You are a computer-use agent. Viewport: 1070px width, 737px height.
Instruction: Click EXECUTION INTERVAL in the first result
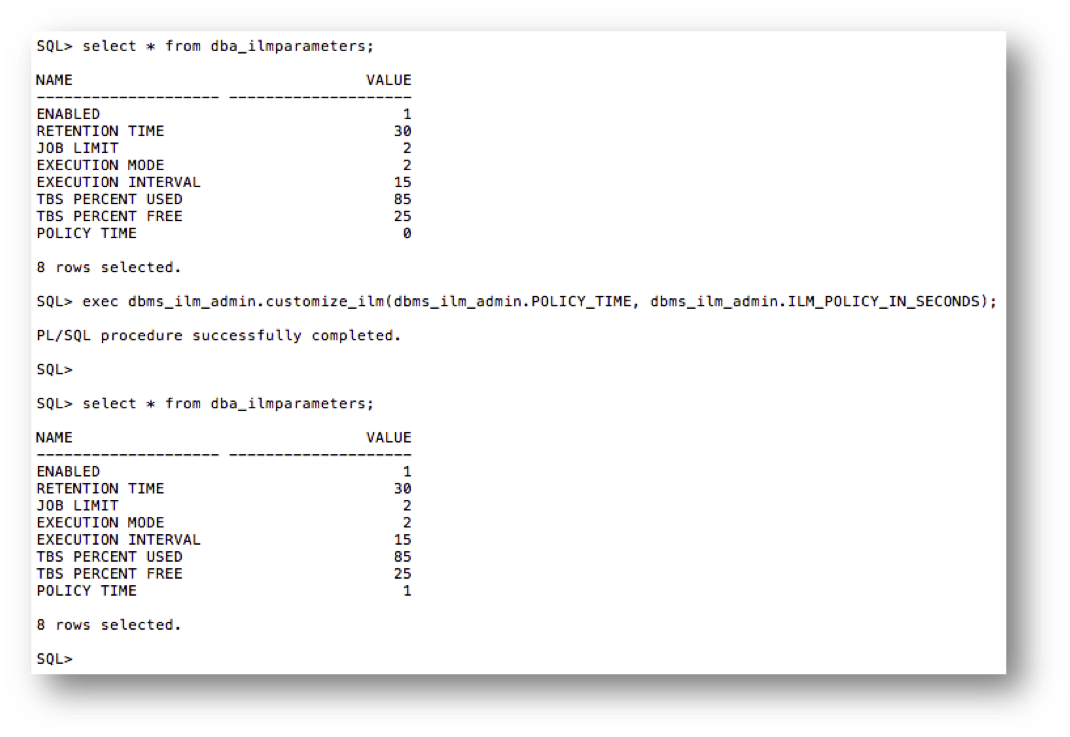click(x=118, y=182)
